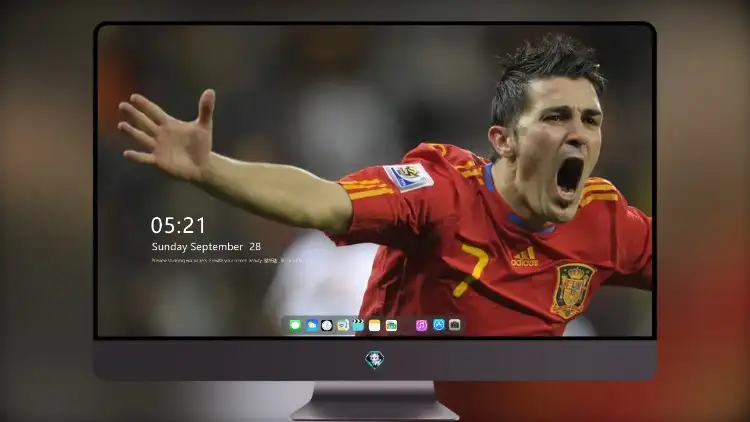This screenshot has width=750, height=422.
Task: Open the yellow Notes app in dock
Action: (375, 325)
